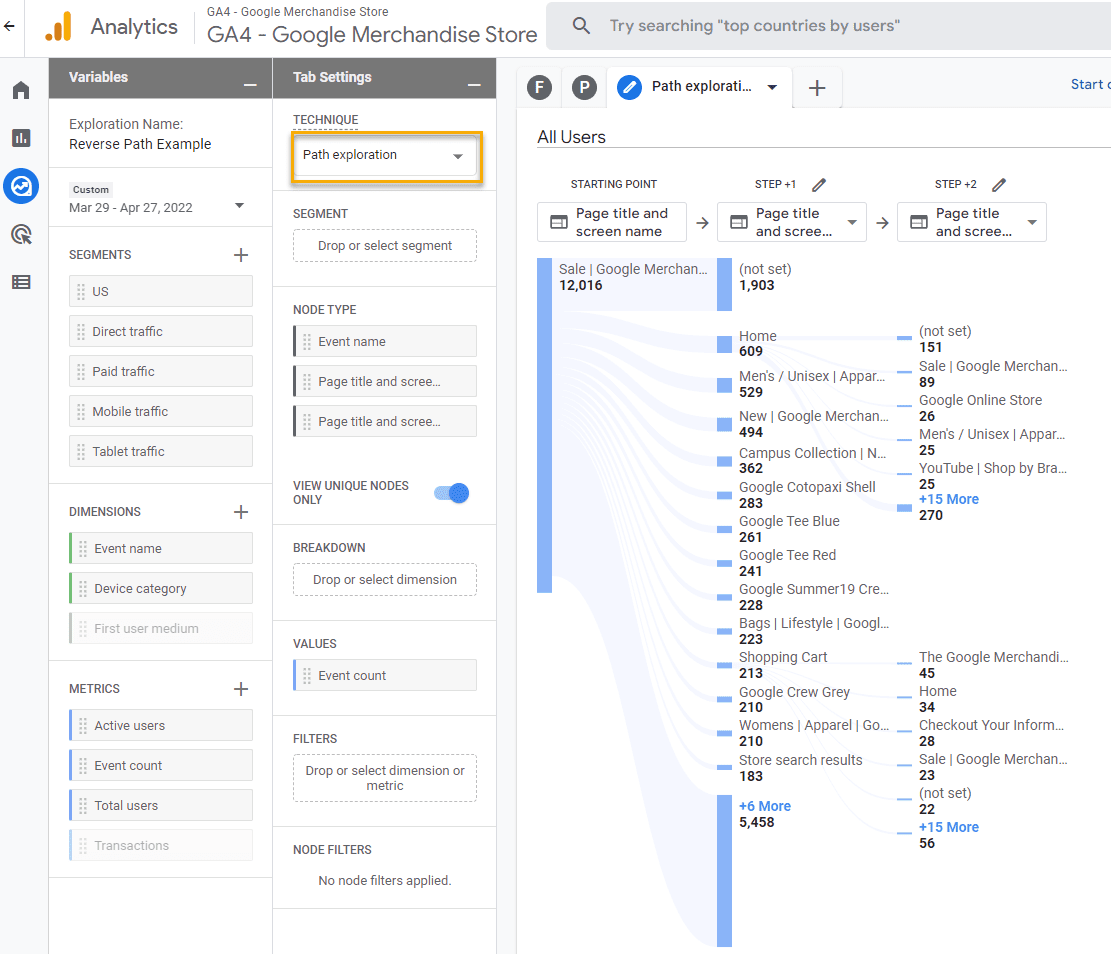Add a new dimension with plus

click(241, 512)
